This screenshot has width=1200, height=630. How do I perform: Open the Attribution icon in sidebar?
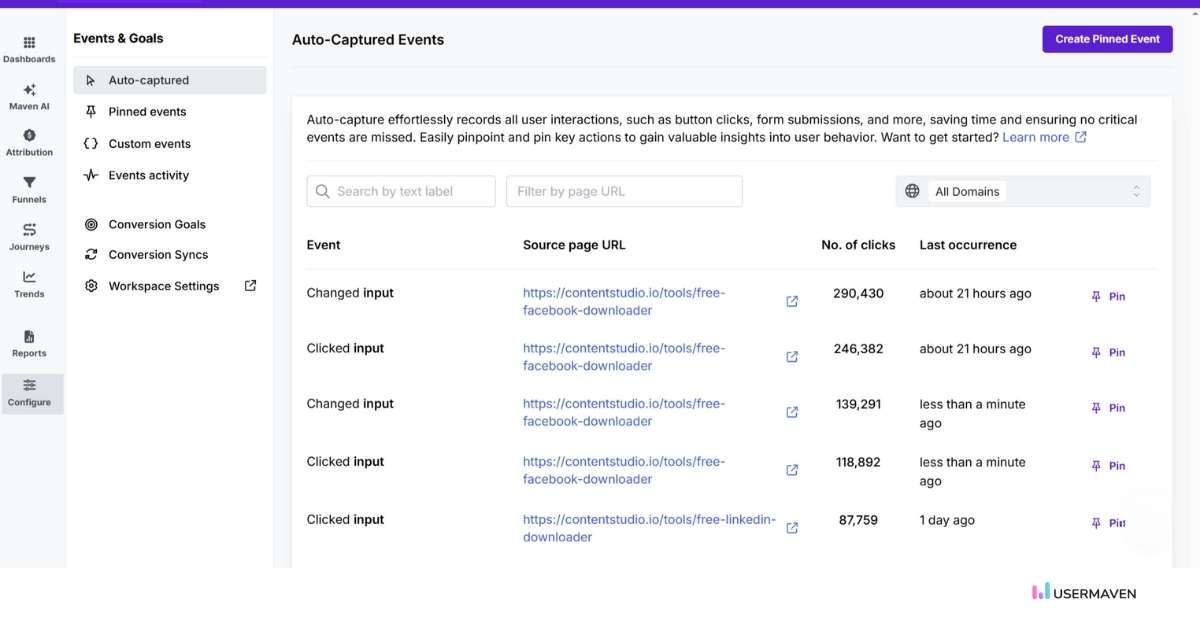pos(29,136)
